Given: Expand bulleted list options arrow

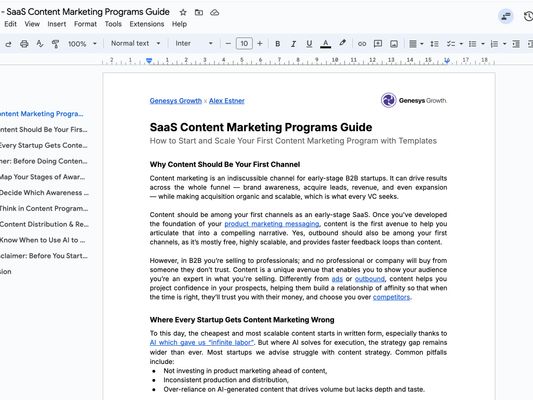Looking at the screenshot, I should click(483, 44).
